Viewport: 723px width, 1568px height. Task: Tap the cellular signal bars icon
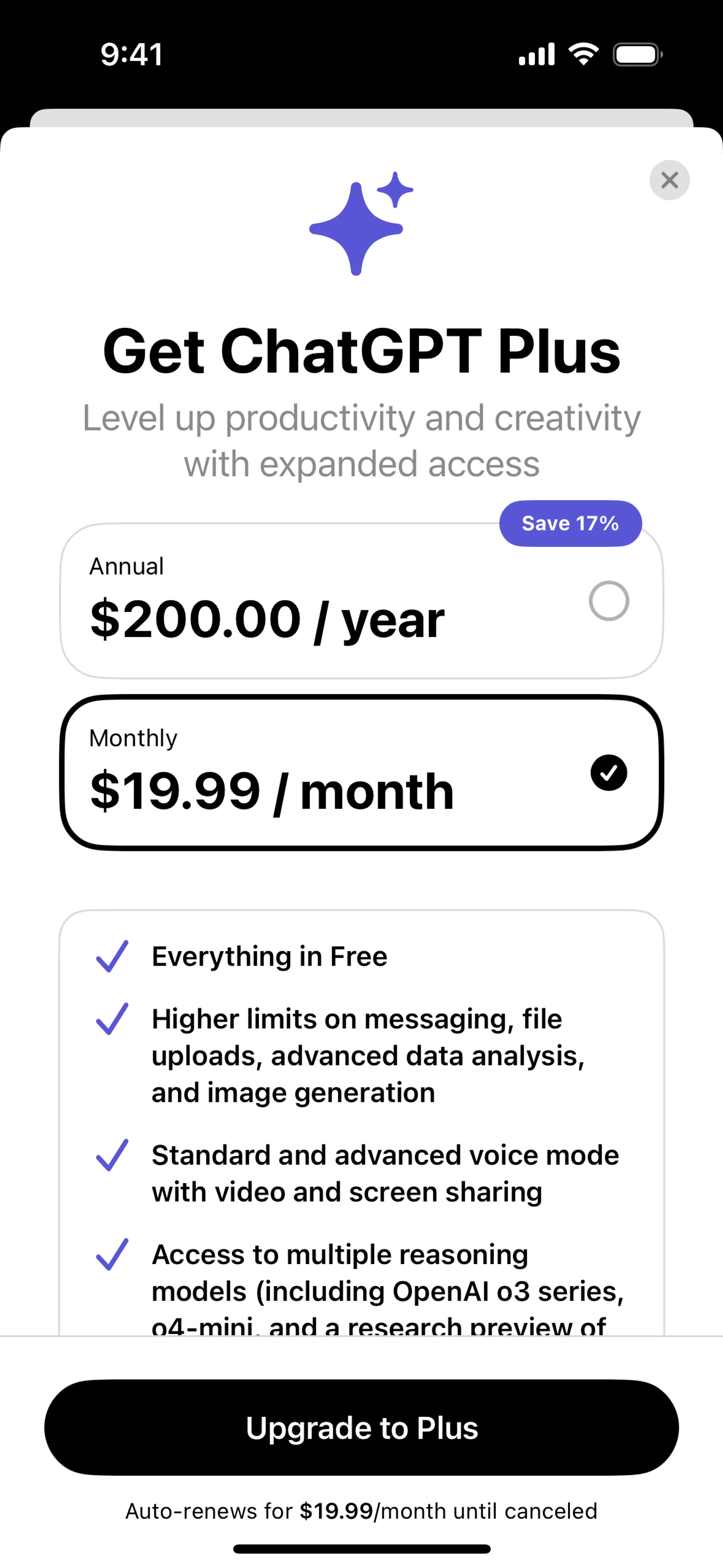[x=536, y=55]
